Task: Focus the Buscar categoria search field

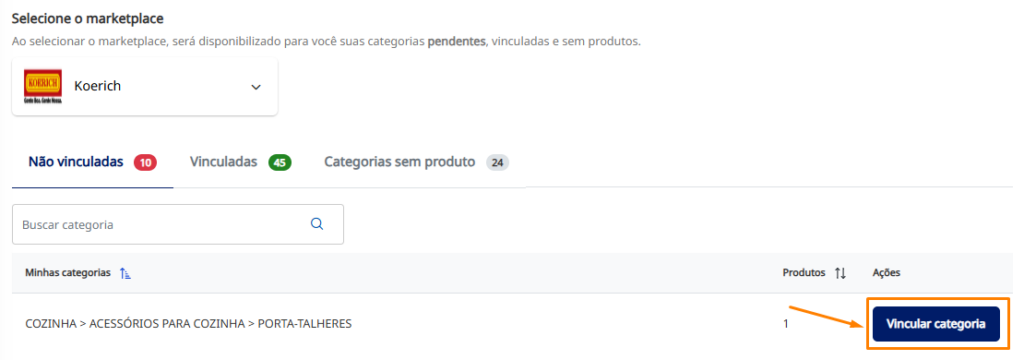Action: coord(178,224)
